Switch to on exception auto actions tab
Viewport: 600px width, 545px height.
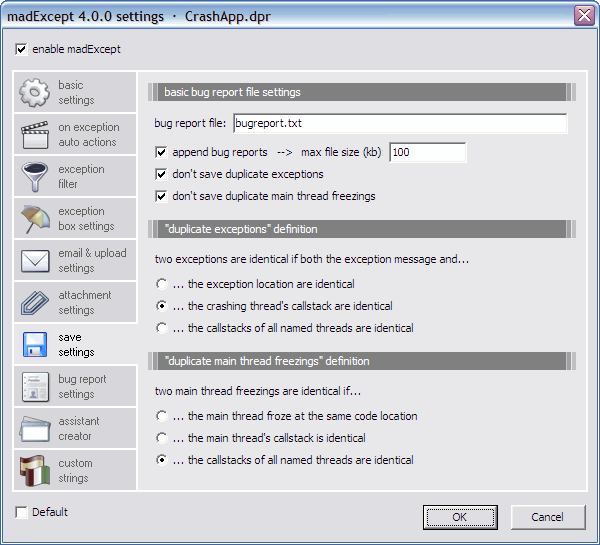pyautogui.click(x=75, y=134)
